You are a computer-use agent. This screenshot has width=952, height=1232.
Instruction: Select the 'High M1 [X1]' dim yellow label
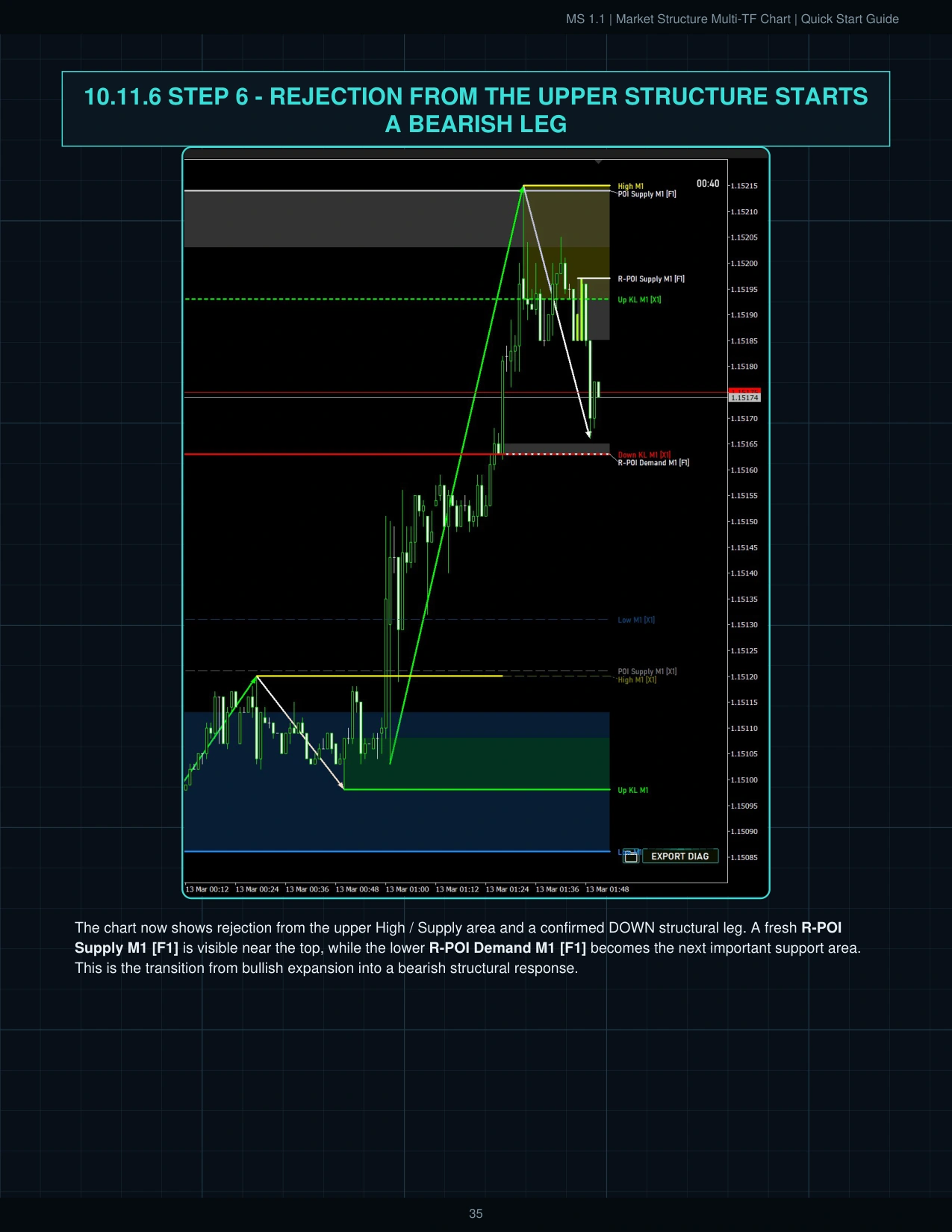coord(637,680)
